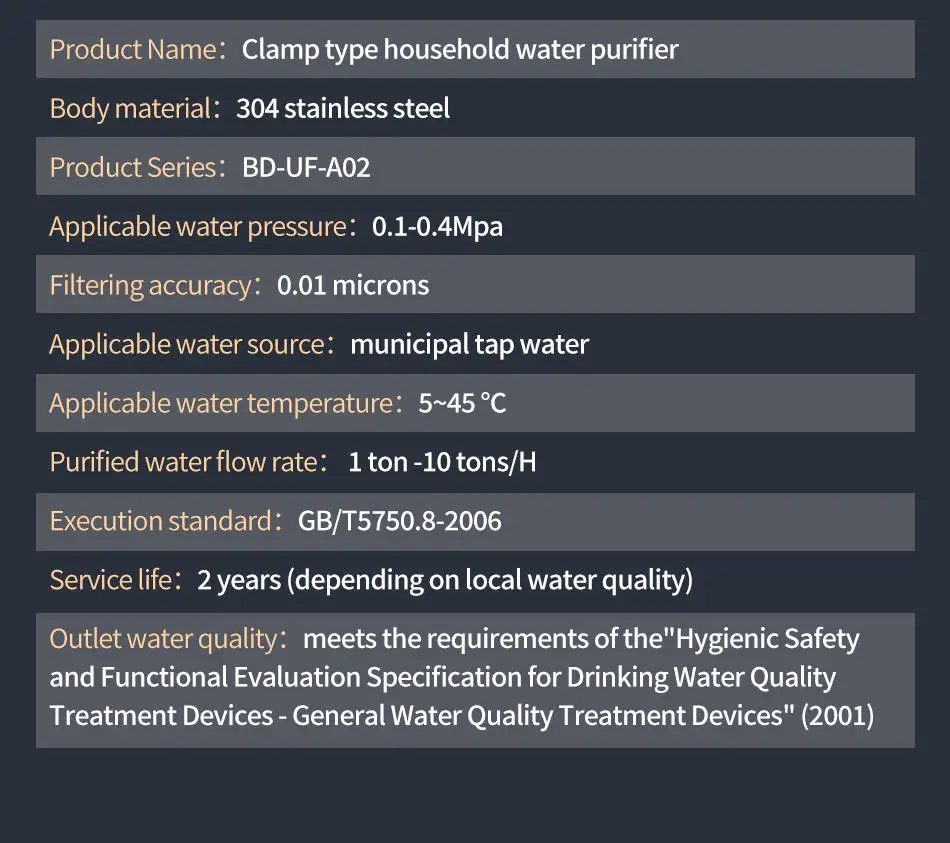This screenshot has width=950, height=843.
Task: Click the "Product Series" label
Action: click(x=133, y=167)
